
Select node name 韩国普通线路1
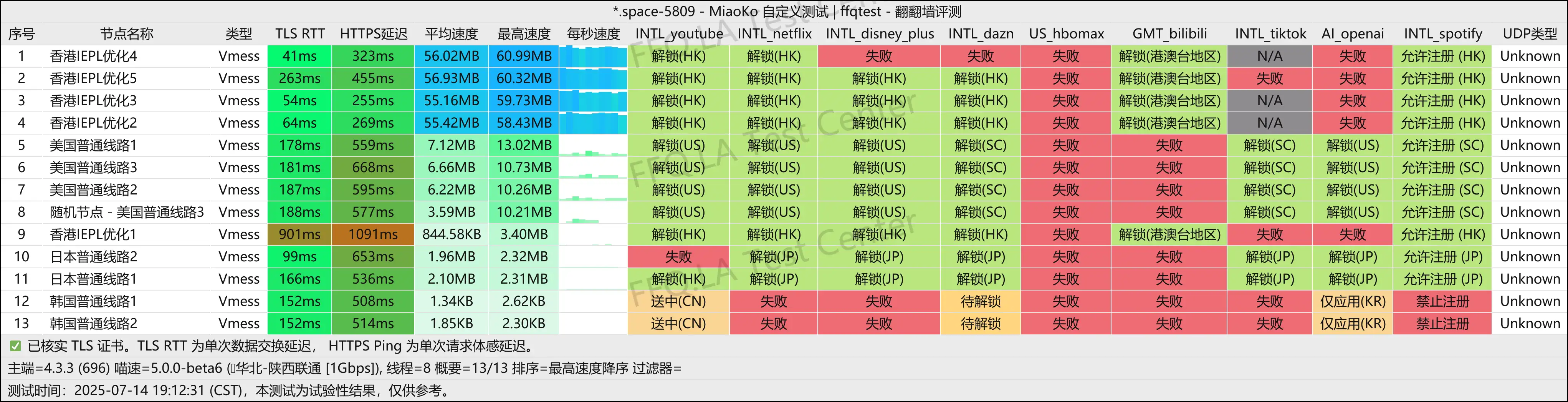(93, 301)
